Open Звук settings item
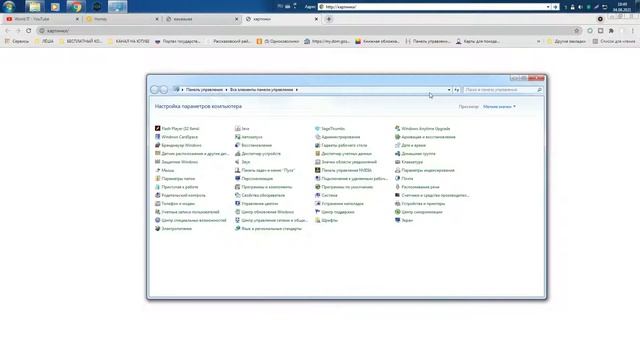640x360 pixels. click(x=242, y=162)
